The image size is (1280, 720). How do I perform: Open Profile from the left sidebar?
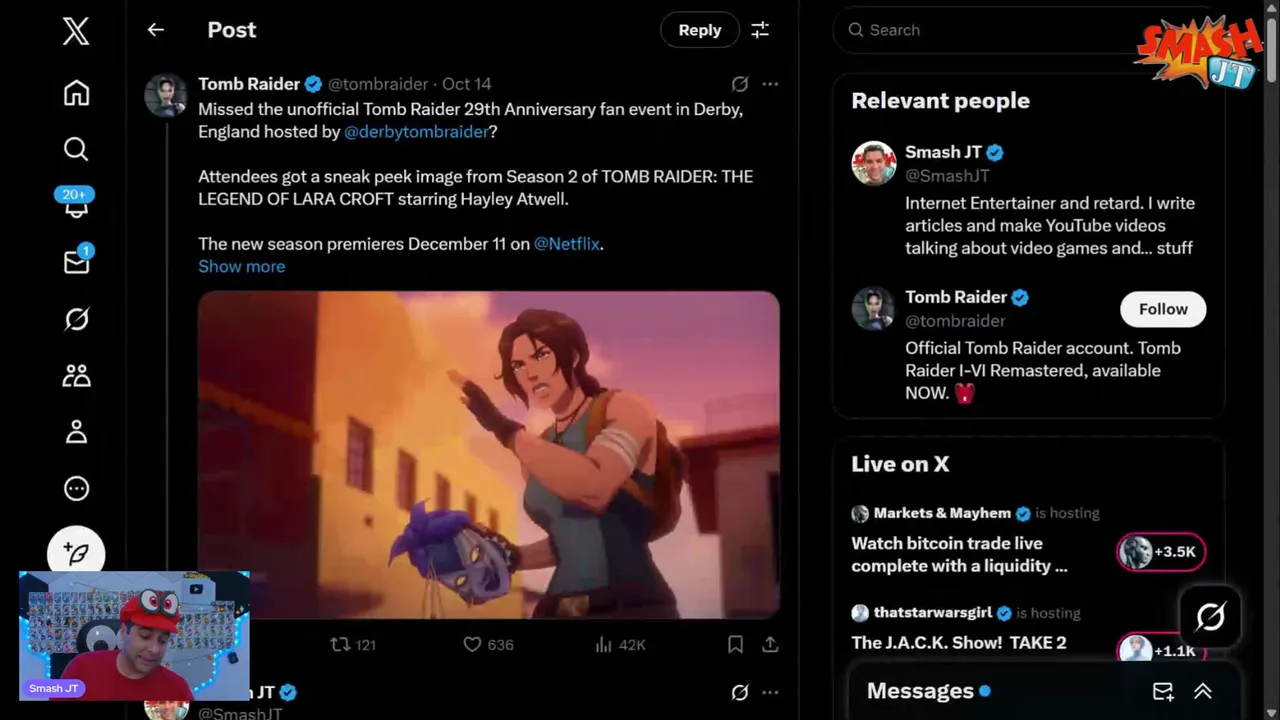coord(76,432)
